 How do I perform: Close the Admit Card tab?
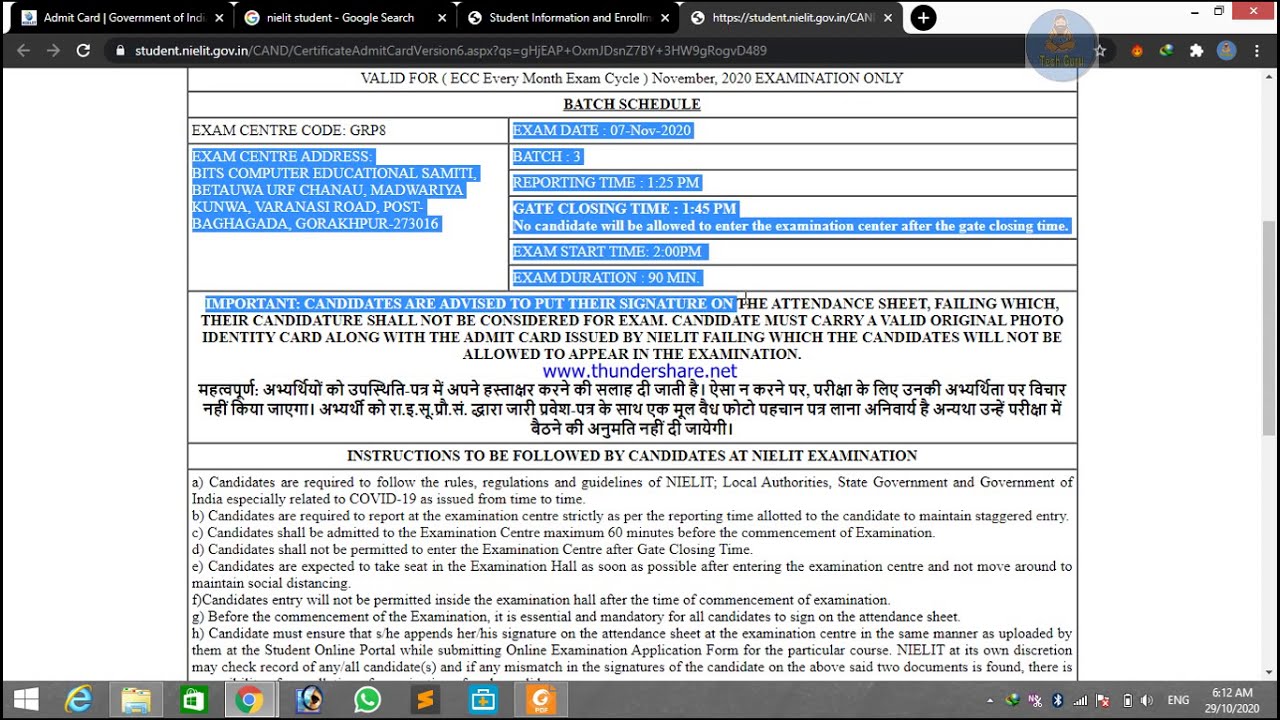click(x=217, y=18)
